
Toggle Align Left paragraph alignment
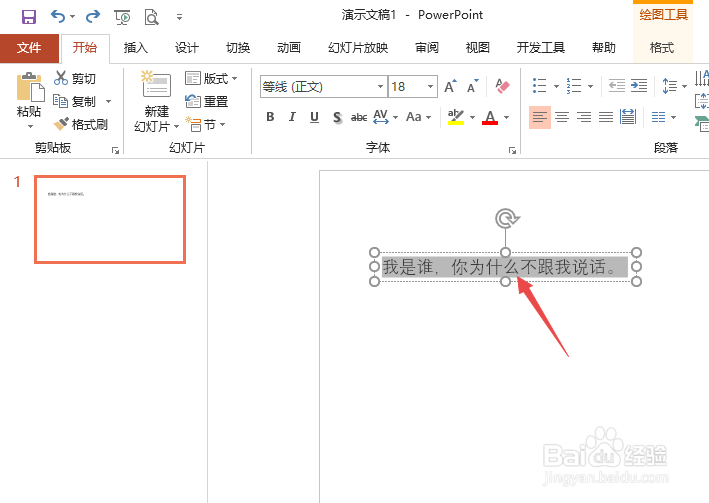(x=540, y=118)
